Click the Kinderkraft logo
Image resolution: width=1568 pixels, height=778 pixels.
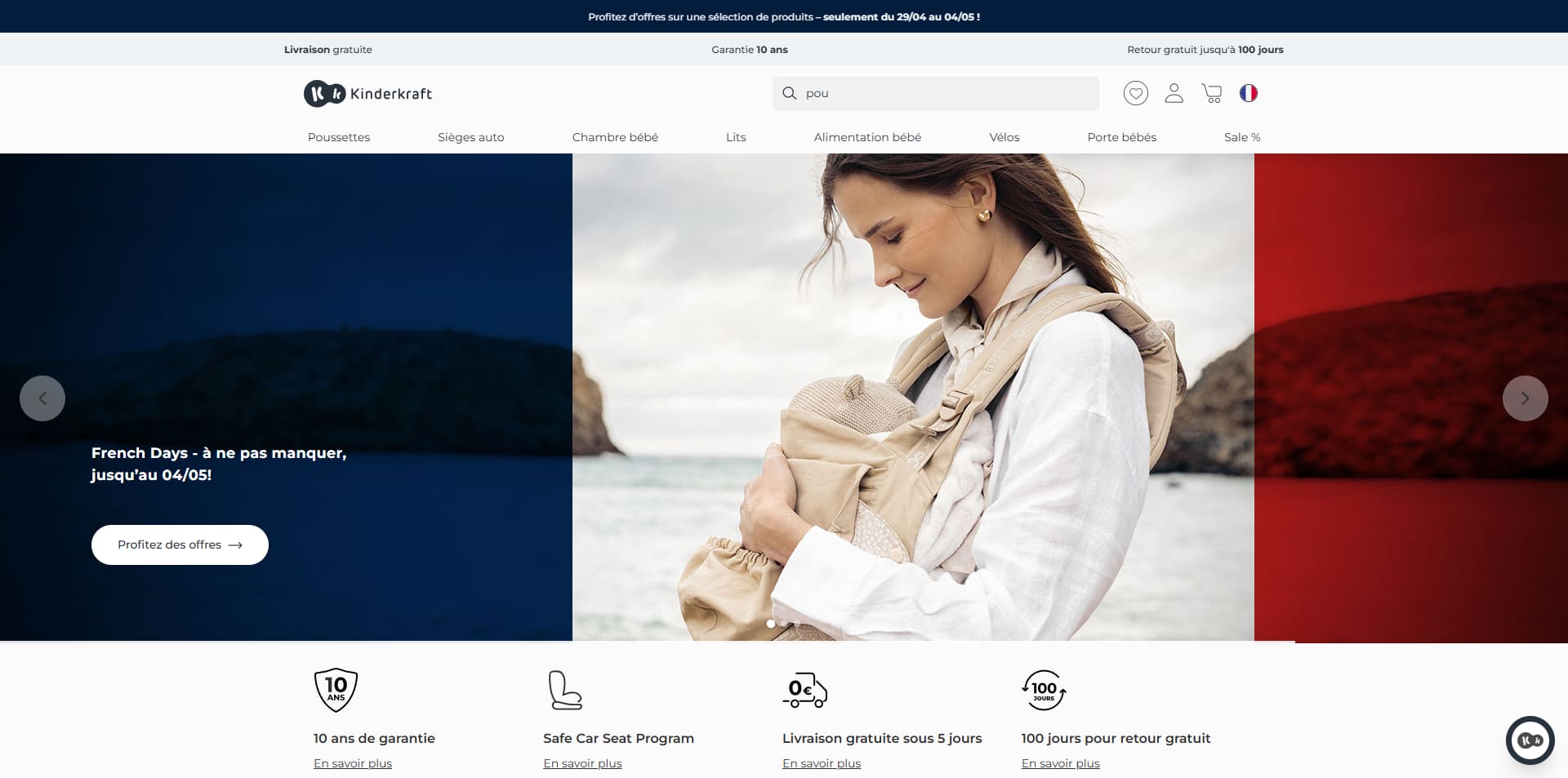tap(368, 94)
